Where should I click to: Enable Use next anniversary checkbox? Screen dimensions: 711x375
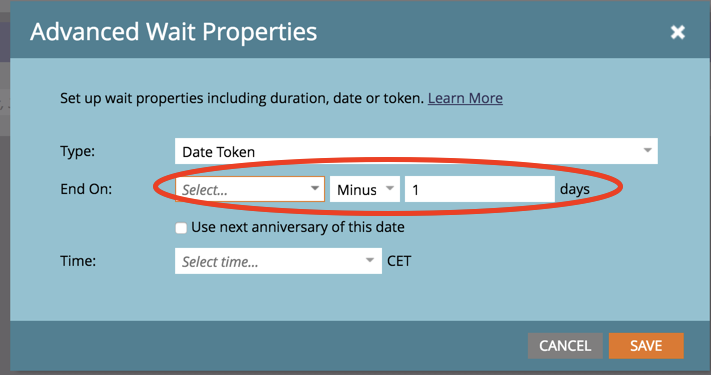coord(181,228)
